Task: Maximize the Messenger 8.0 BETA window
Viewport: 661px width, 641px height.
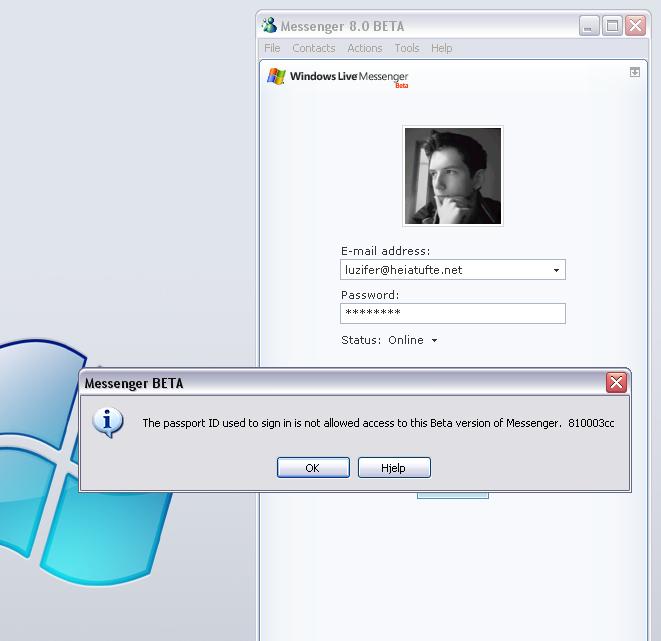Action: (x=612, y=26)
